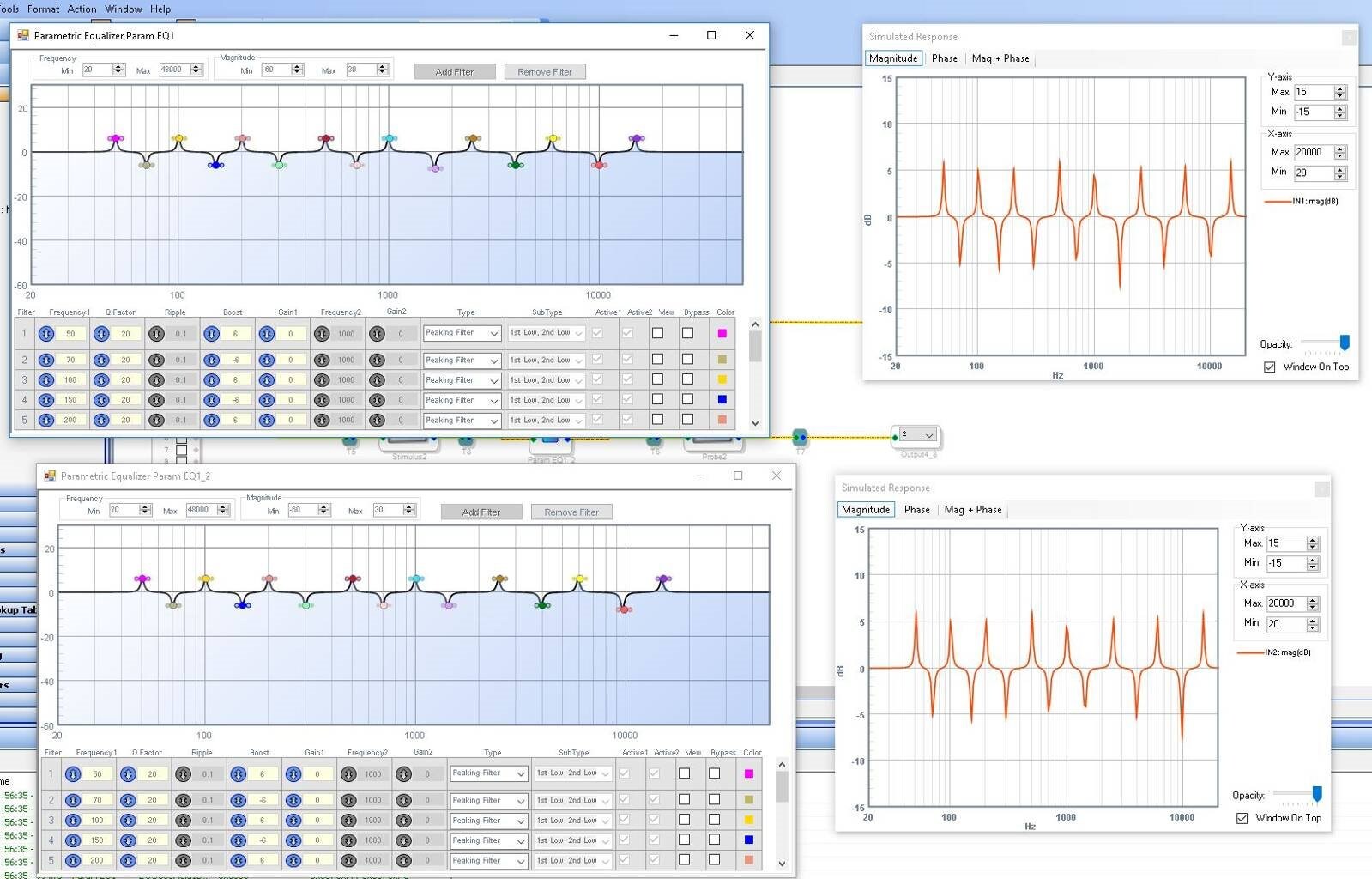The width and height of the screenshot is (1372, 879).
Task: Click filter 2 Boost knob in Param EQ1_2
Action: click(238, 800)
